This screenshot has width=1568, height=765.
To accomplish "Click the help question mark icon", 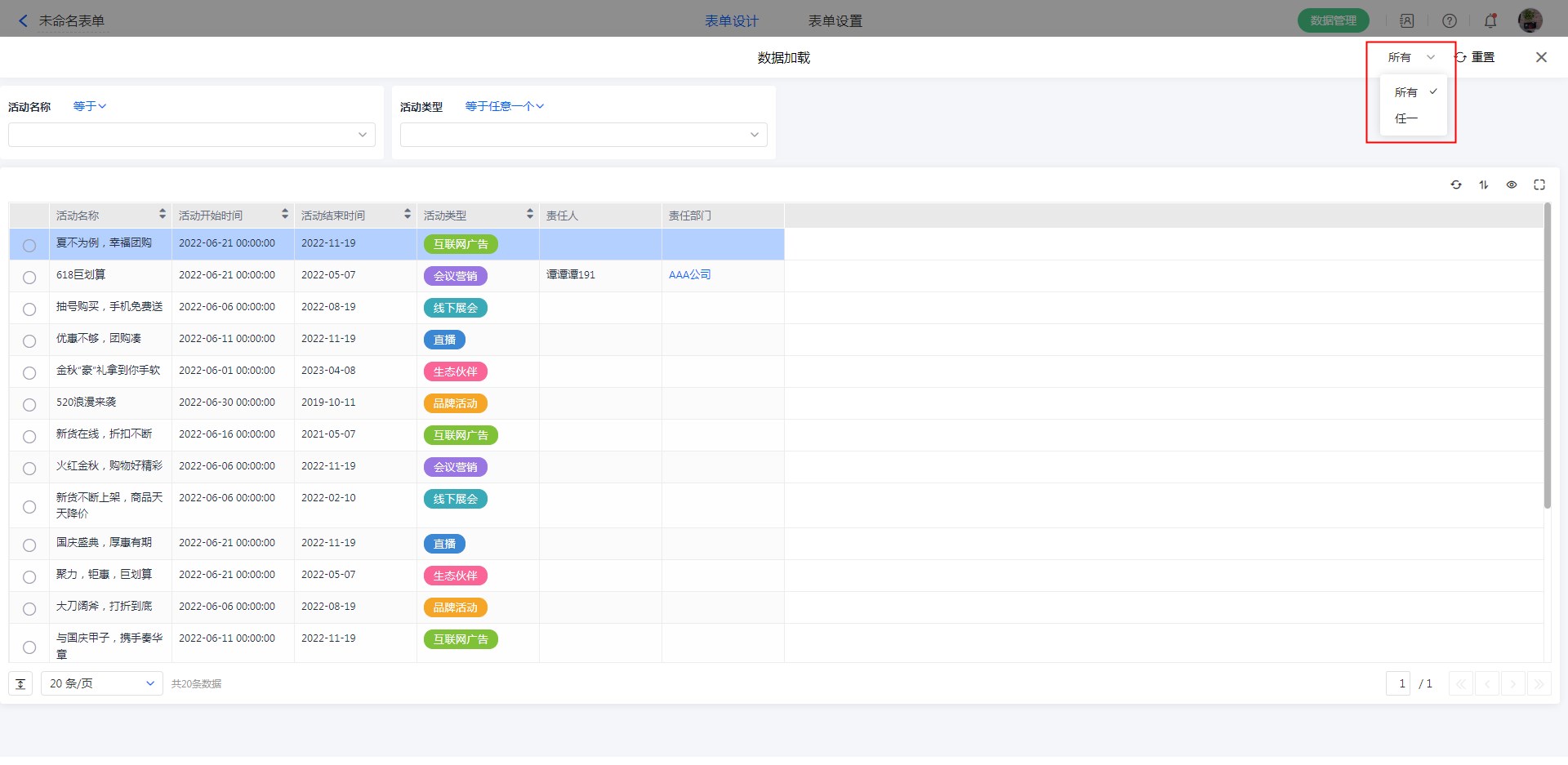I will pyautogui.click(x=1450, y=21).
